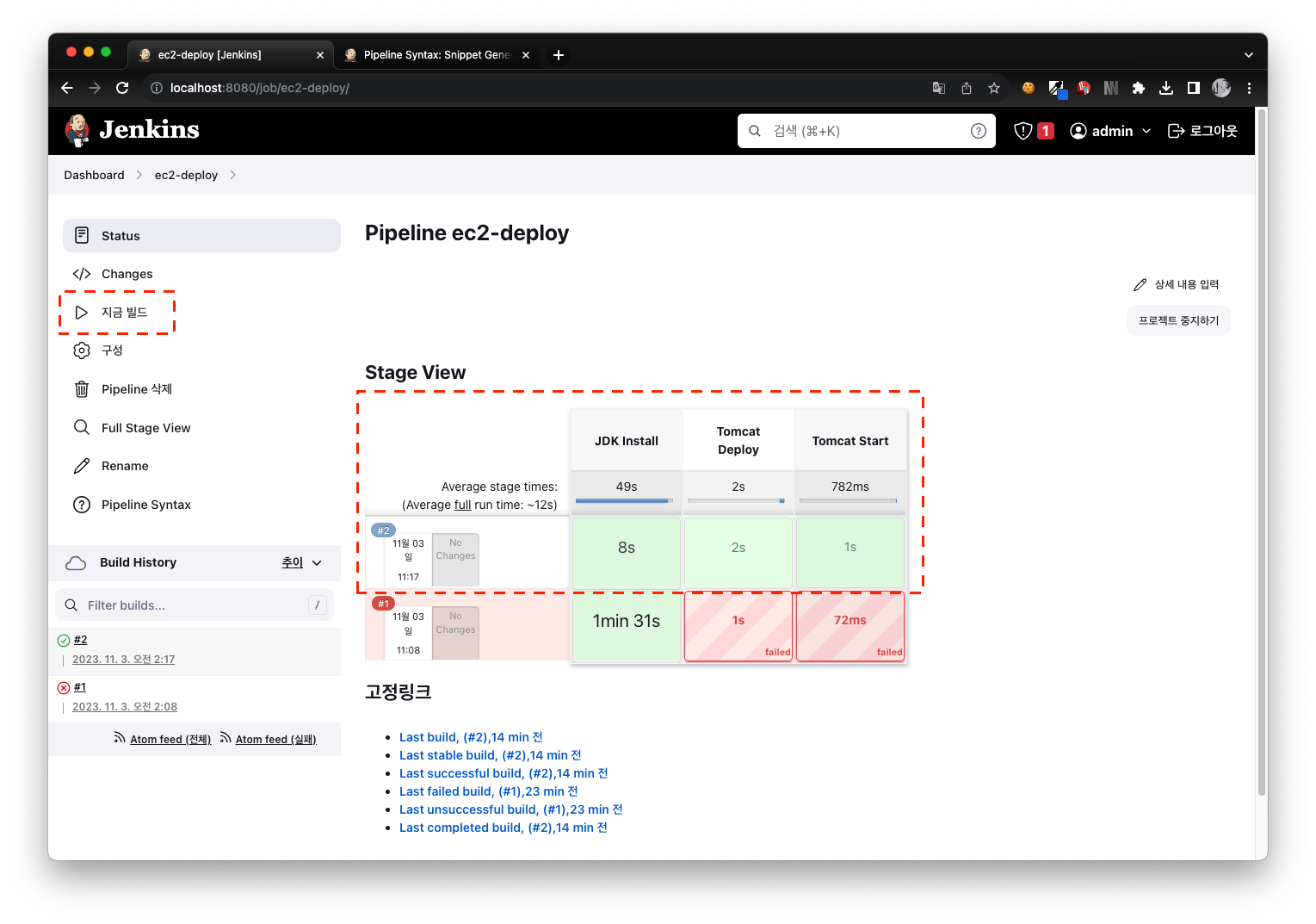Select the Status sidebar item
The width and height of the screenshot is (1316, 924).
pos(201,236)
